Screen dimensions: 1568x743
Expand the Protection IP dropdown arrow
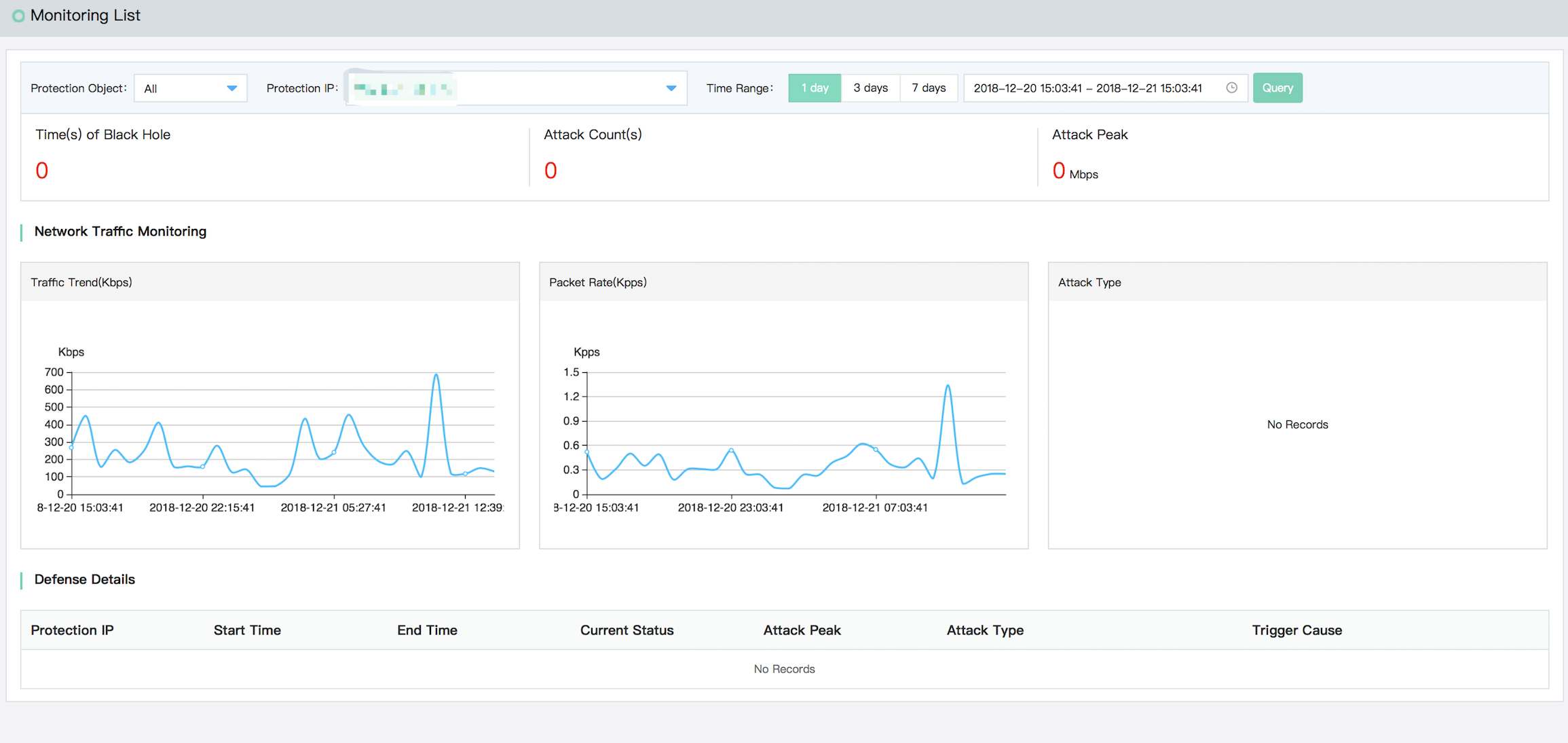[x=671, y=88]
